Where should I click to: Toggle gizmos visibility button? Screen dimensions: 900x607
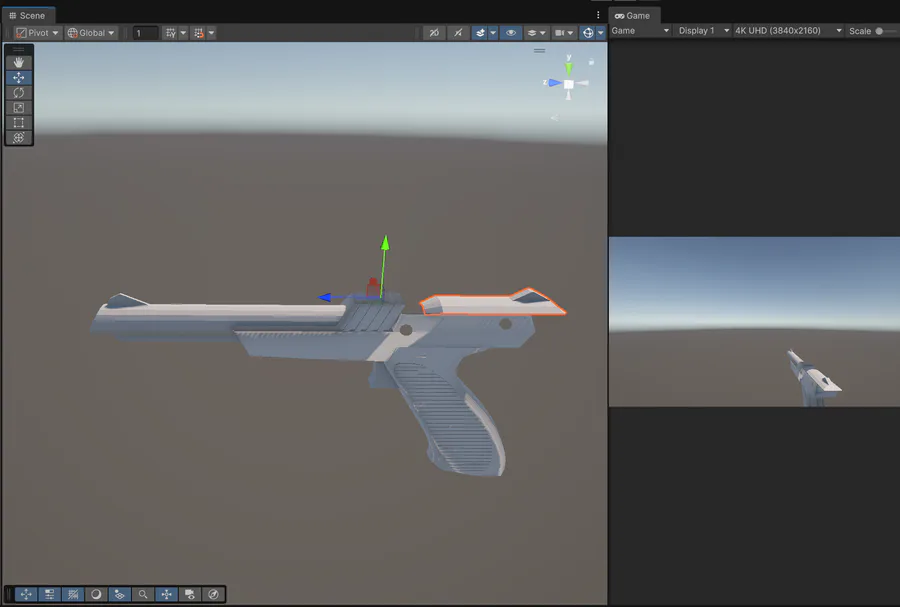[x=588, y=33]
